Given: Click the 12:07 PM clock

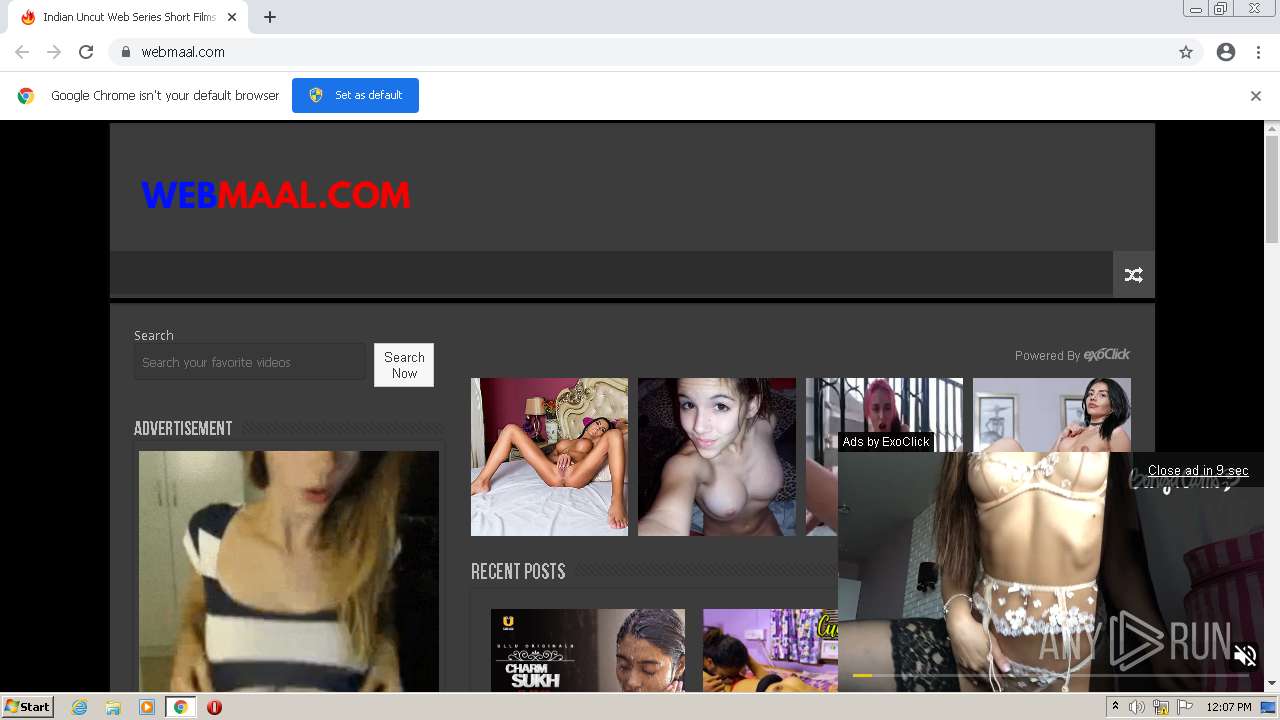Looking at the screenshot, I should 1229,707.
